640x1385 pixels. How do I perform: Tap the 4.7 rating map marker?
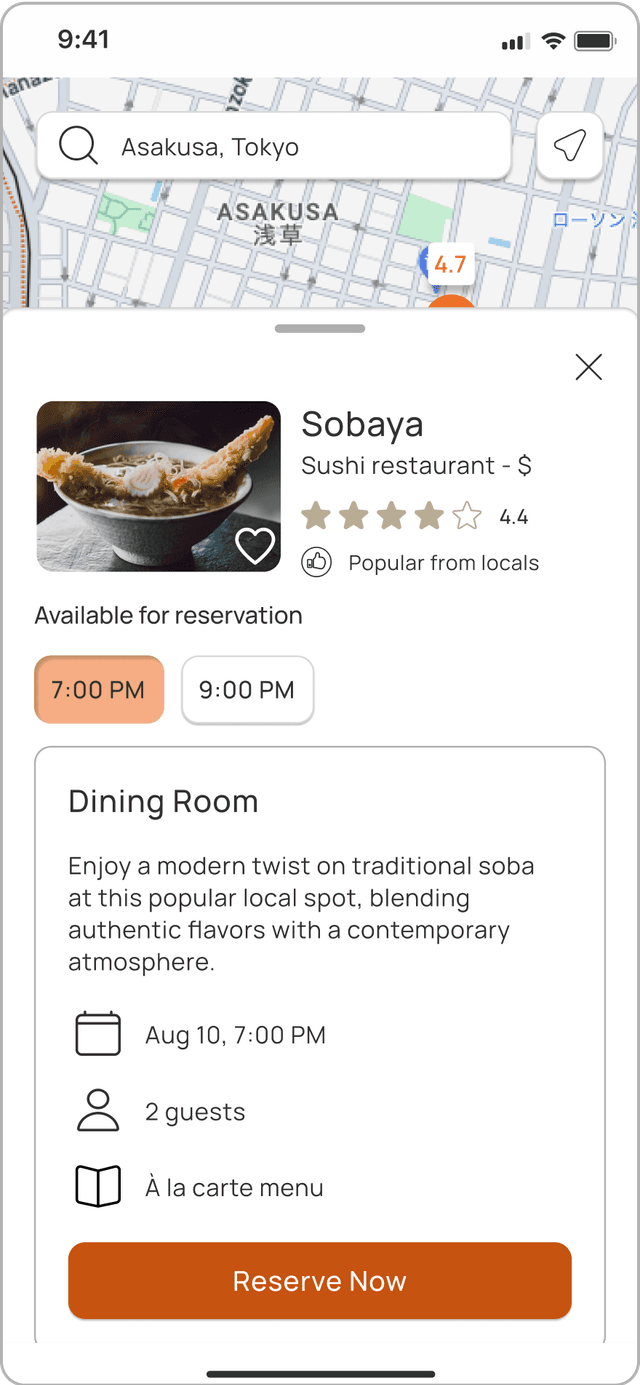click(x=450, y=265)
